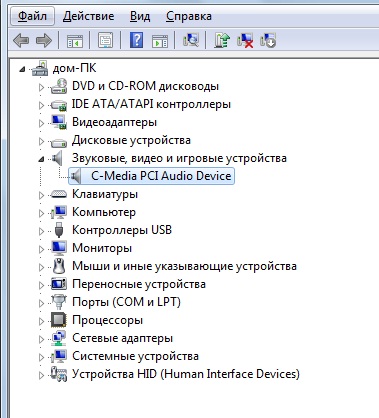
Task: Expand the Контроллеры USB arrow
Action: tap(41, 231)
